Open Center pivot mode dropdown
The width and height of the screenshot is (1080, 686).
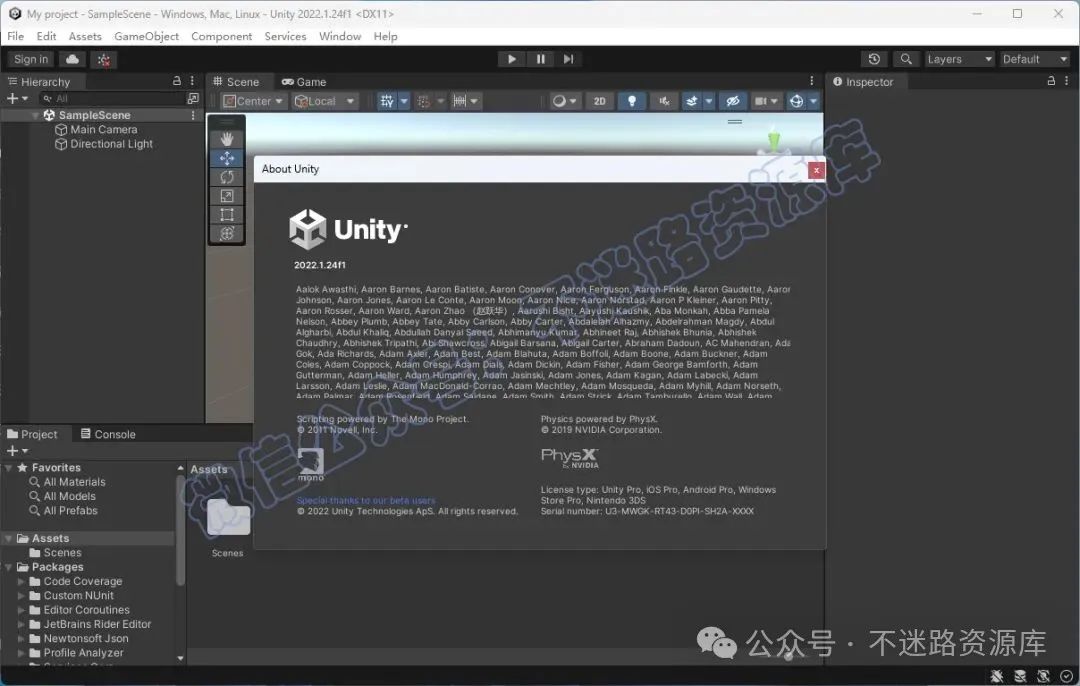click(253, 101)
